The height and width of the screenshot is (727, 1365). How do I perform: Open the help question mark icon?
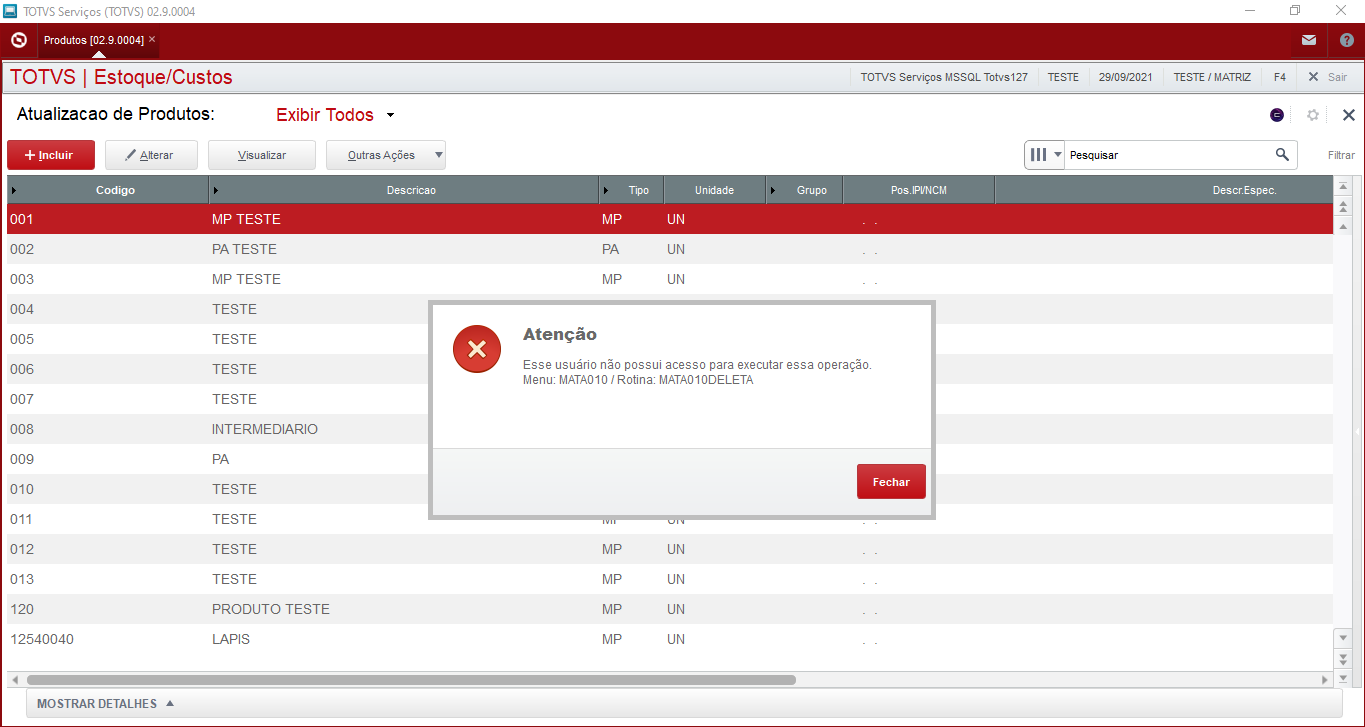coord(1347,40)
